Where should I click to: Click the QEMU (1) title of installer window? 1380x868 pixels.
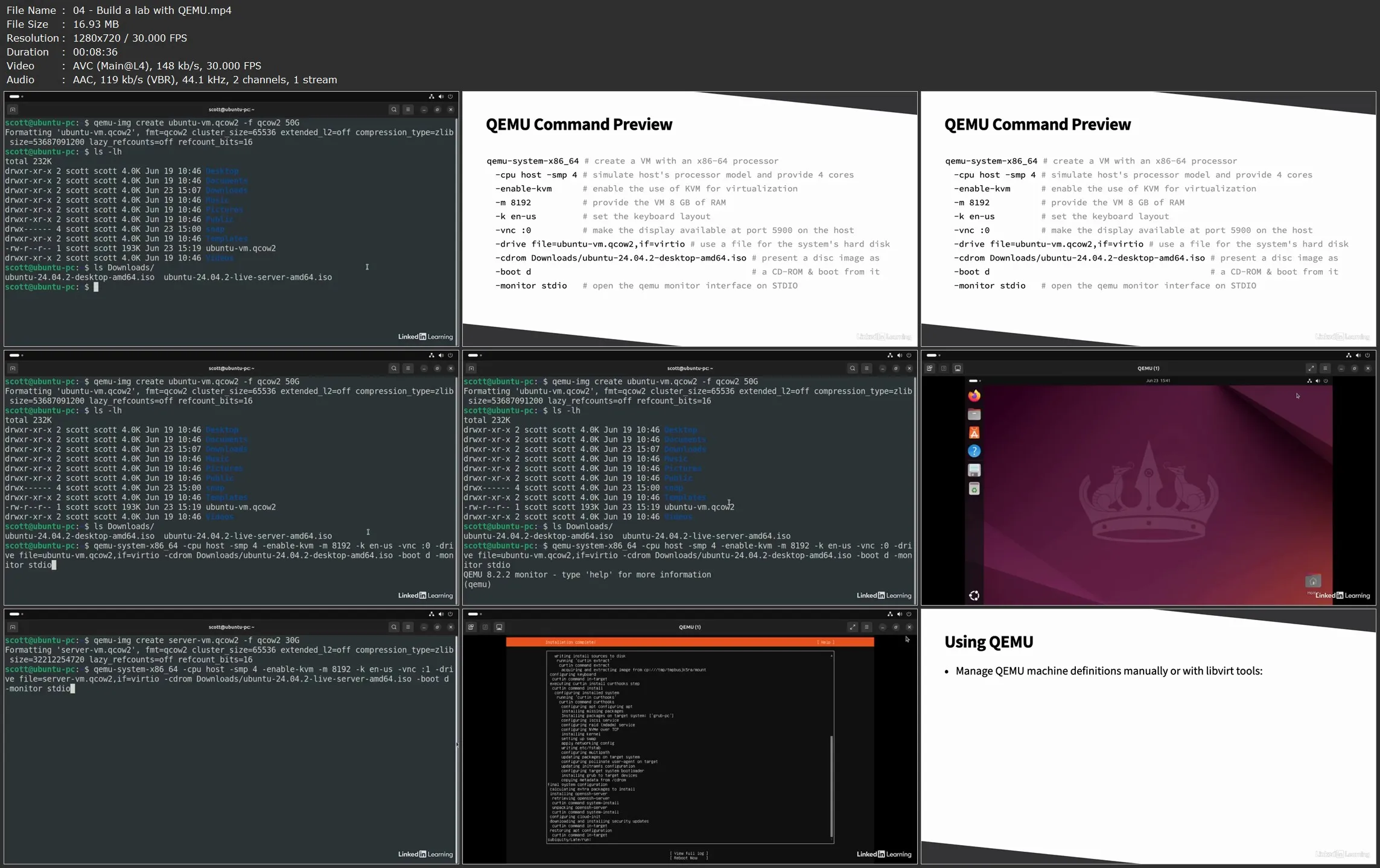pos(690,627)
